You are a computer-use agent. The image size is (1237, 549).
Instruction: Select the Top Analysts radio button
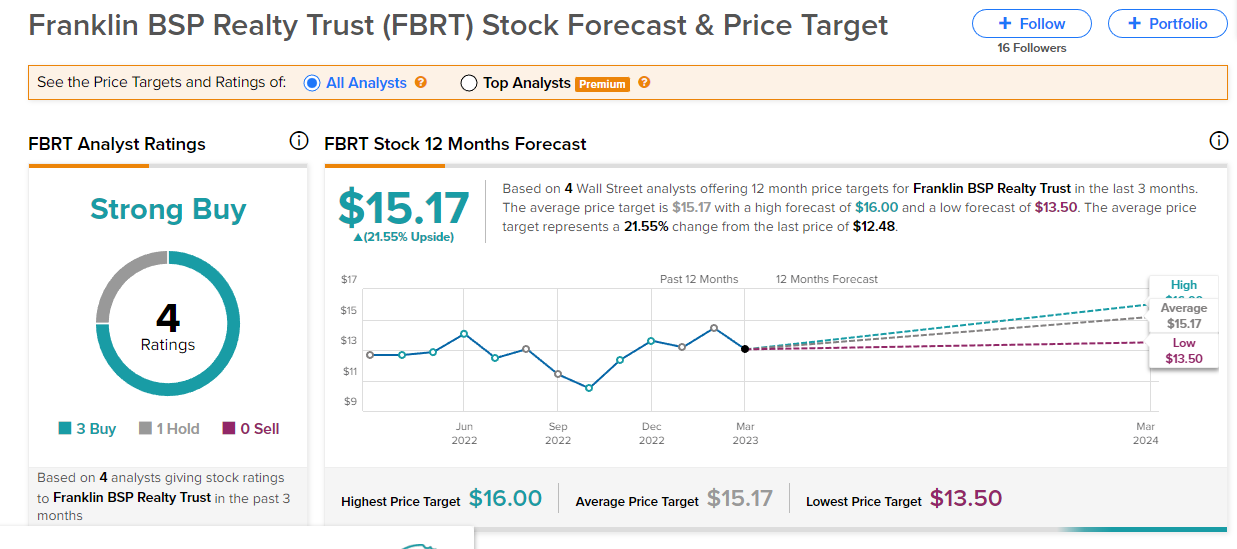(469, 84)
